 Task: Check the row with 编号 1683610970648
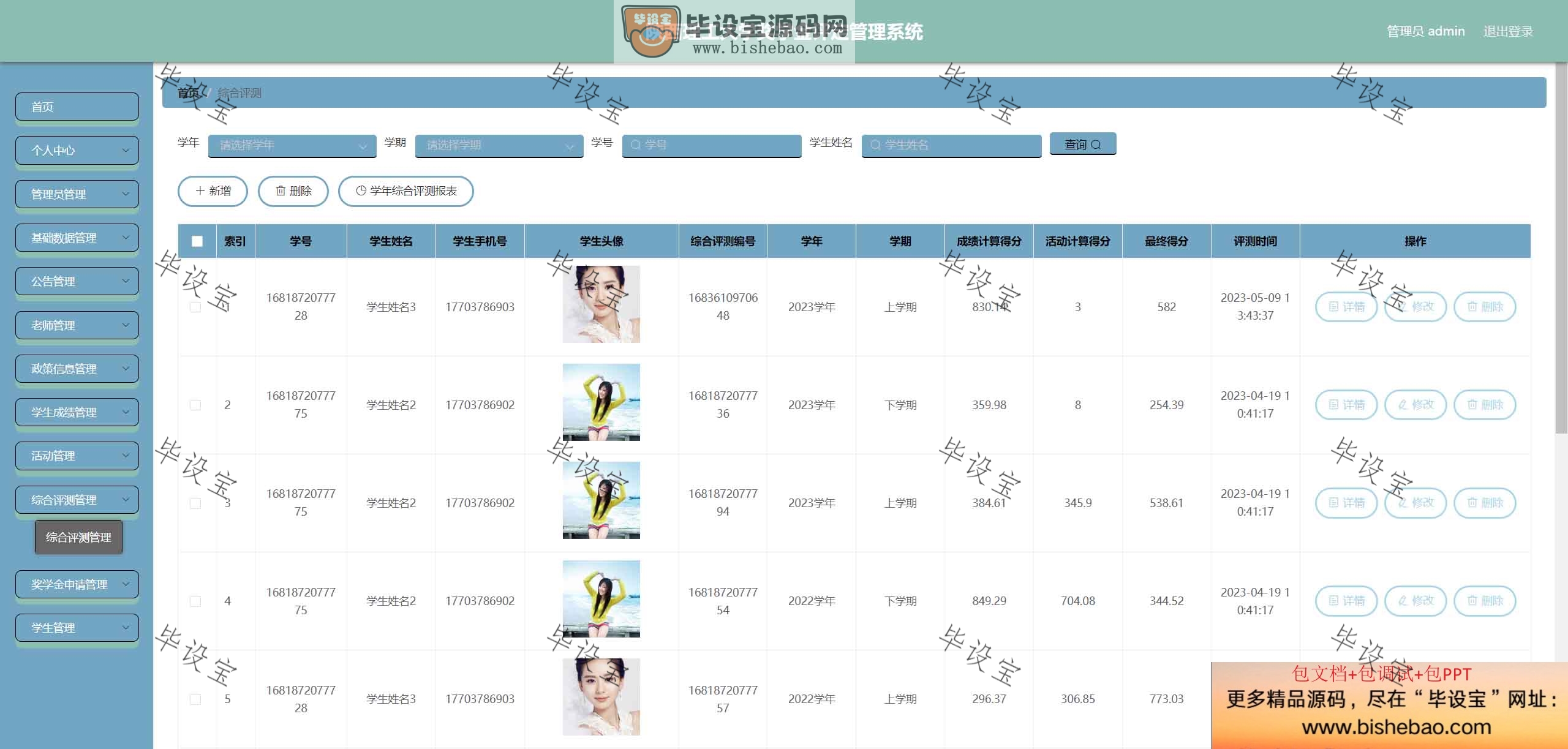tap(195, 307)
